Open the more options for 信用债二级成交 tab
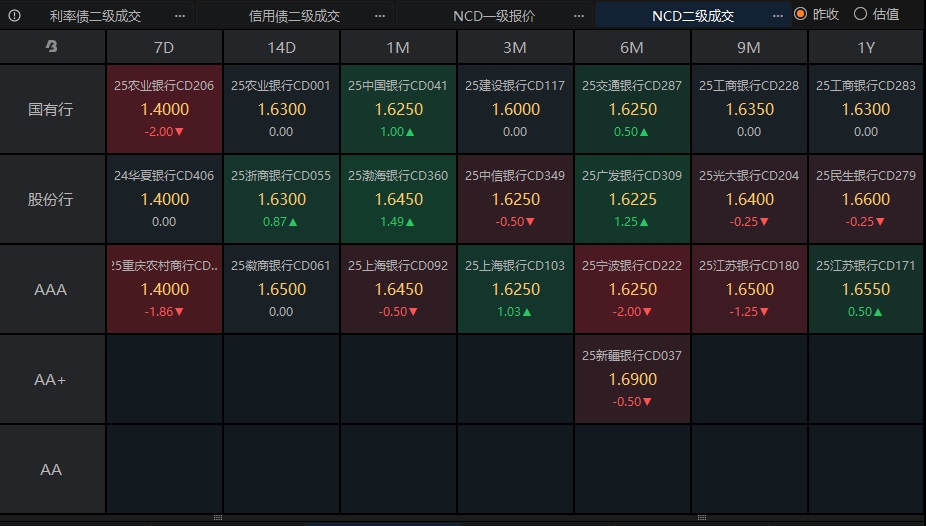Image resolution: width=926 pixels, height=526 pixels. (x=379, y=15)
